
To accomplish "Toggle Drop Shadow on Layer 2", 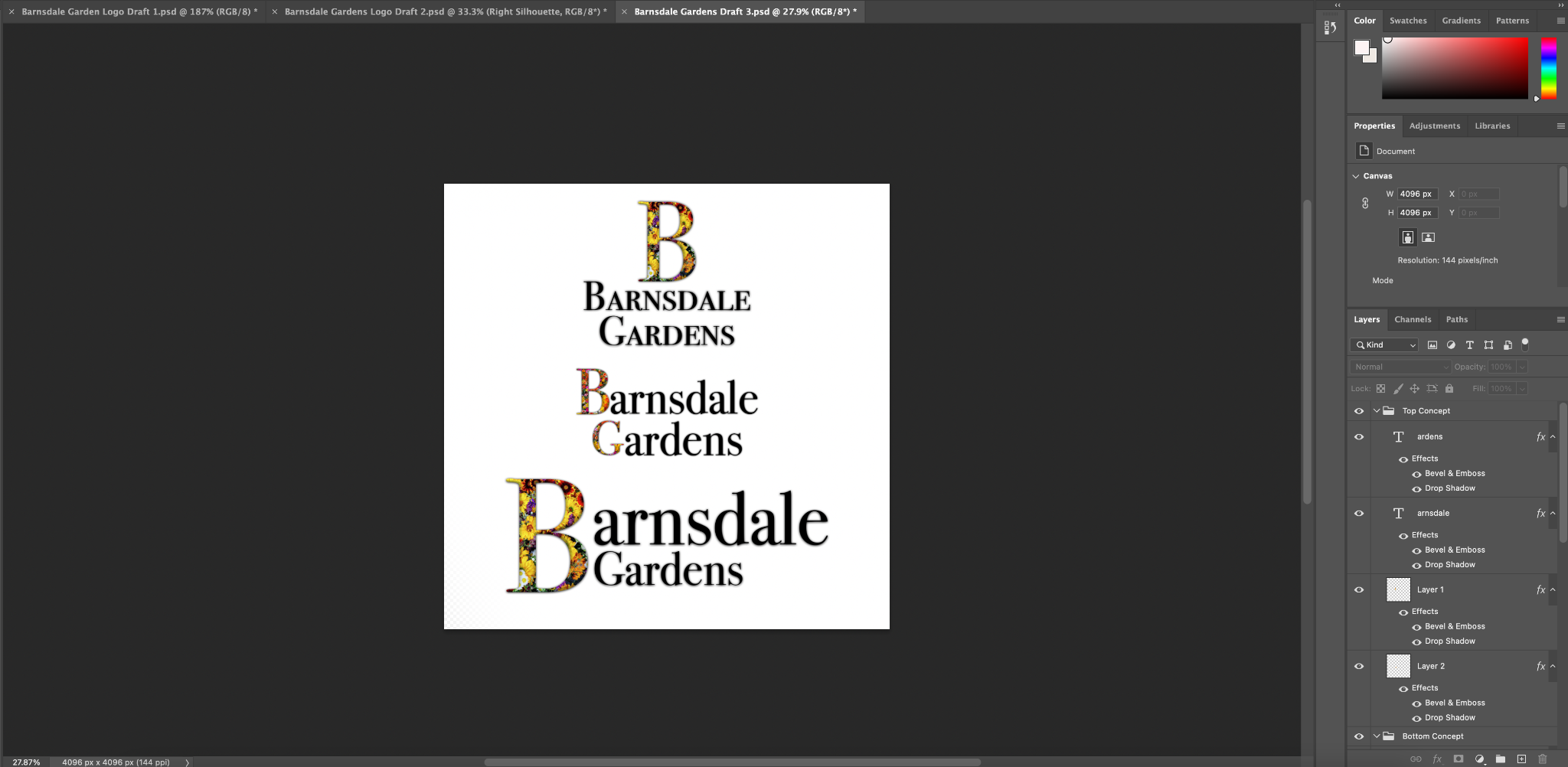I will point(1416,718).
